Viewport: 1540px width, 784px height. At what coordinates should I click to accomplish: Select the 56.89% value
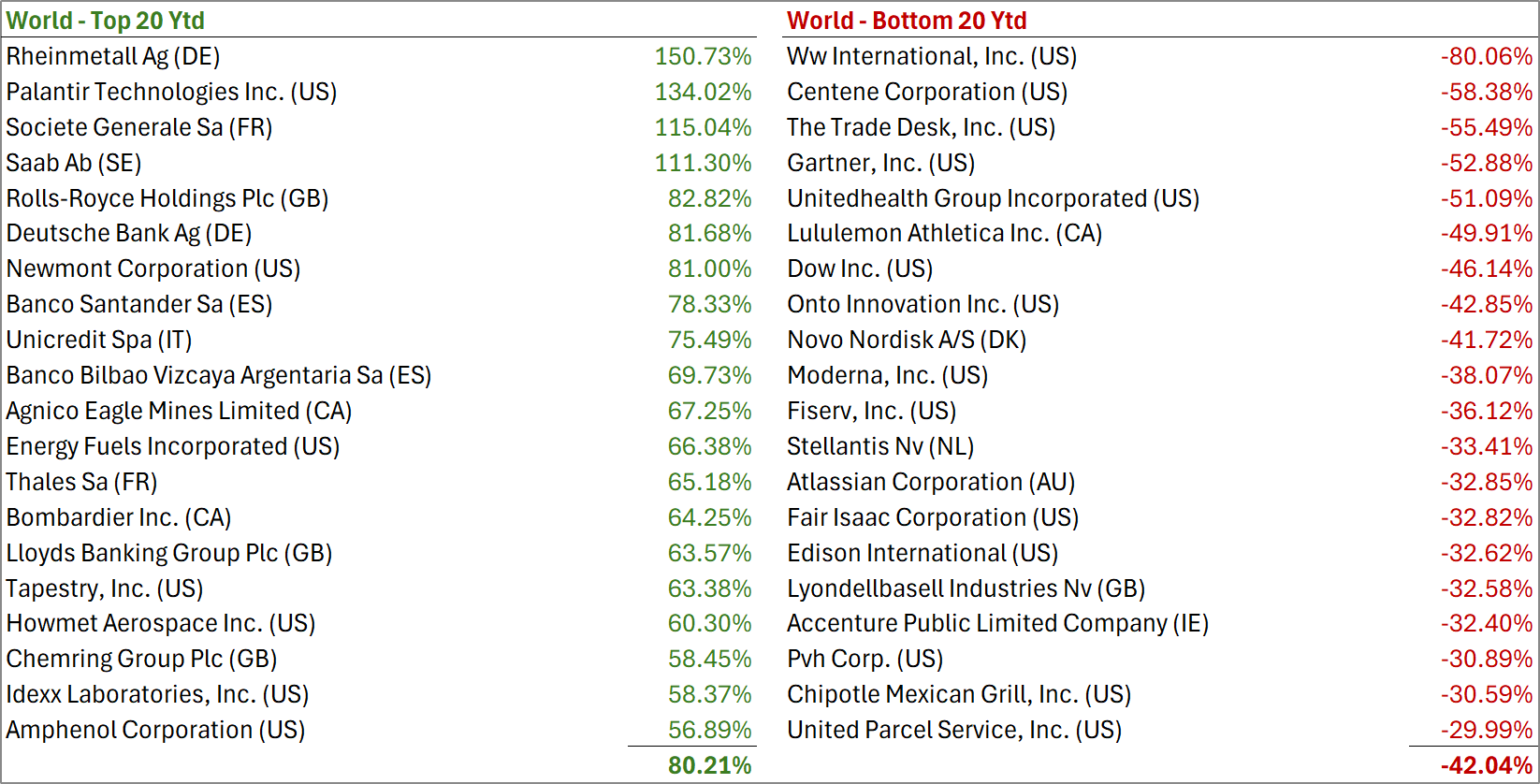[x=709, y=730]
